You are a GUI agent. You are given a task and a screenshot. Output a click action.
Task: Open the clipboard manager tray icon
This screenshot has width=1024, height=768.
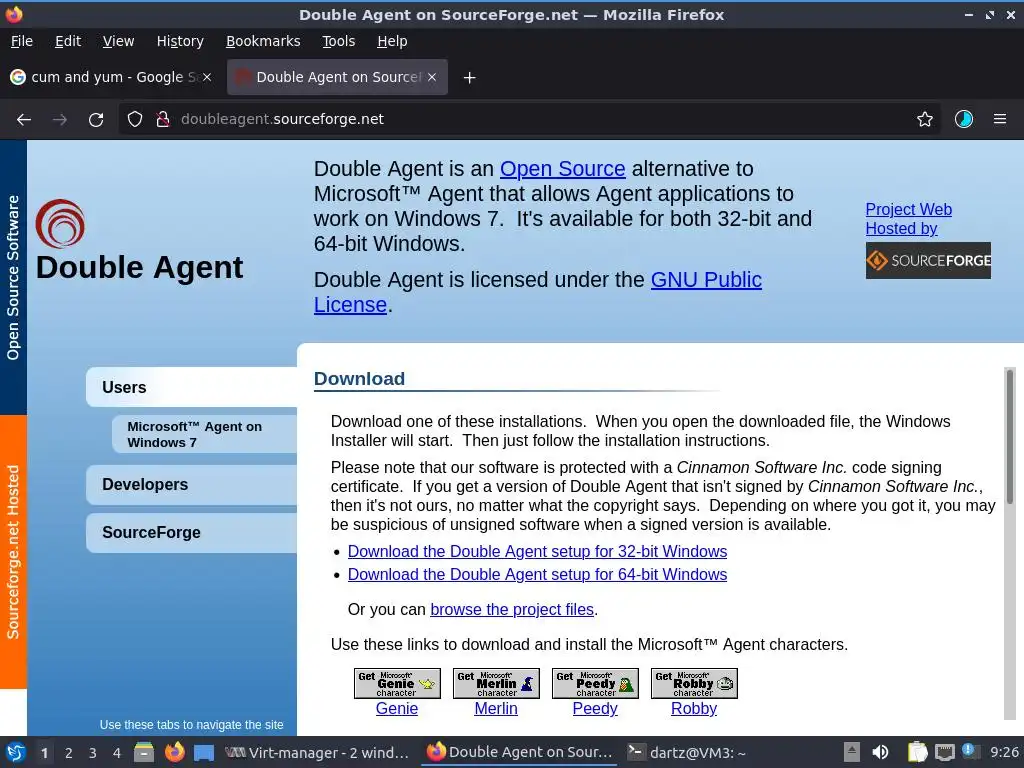pos(918,752)
